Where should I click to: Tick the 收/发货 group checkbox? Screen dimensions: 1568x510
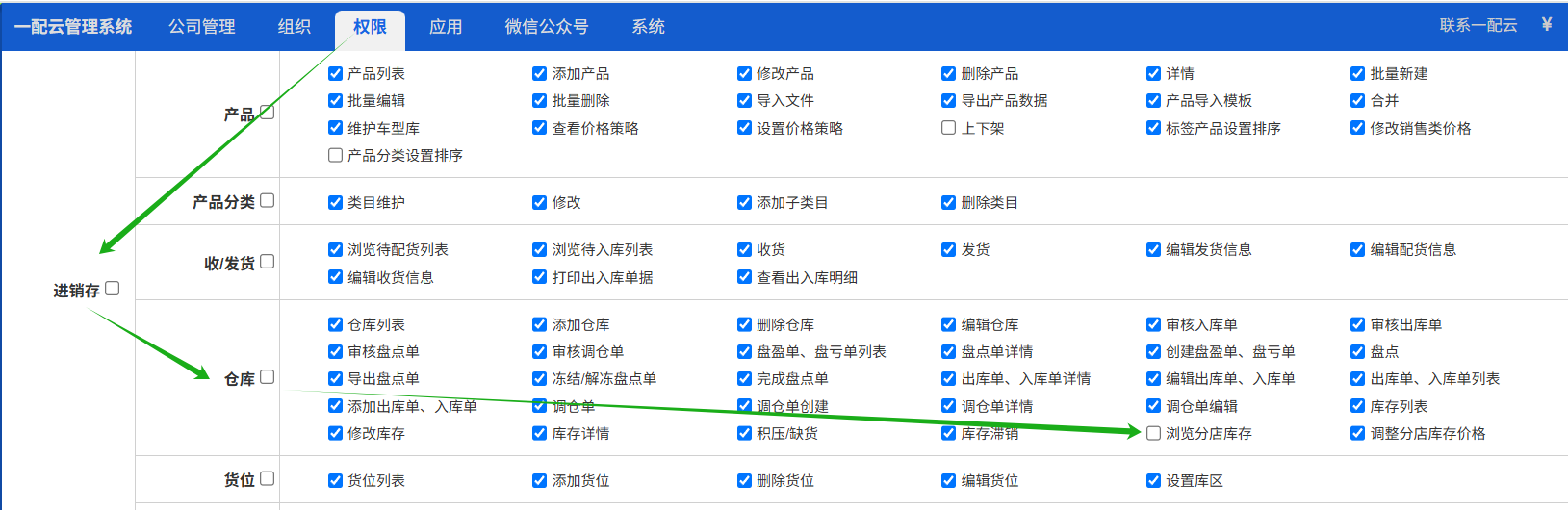pyautogui.click(x=268, y=262)
